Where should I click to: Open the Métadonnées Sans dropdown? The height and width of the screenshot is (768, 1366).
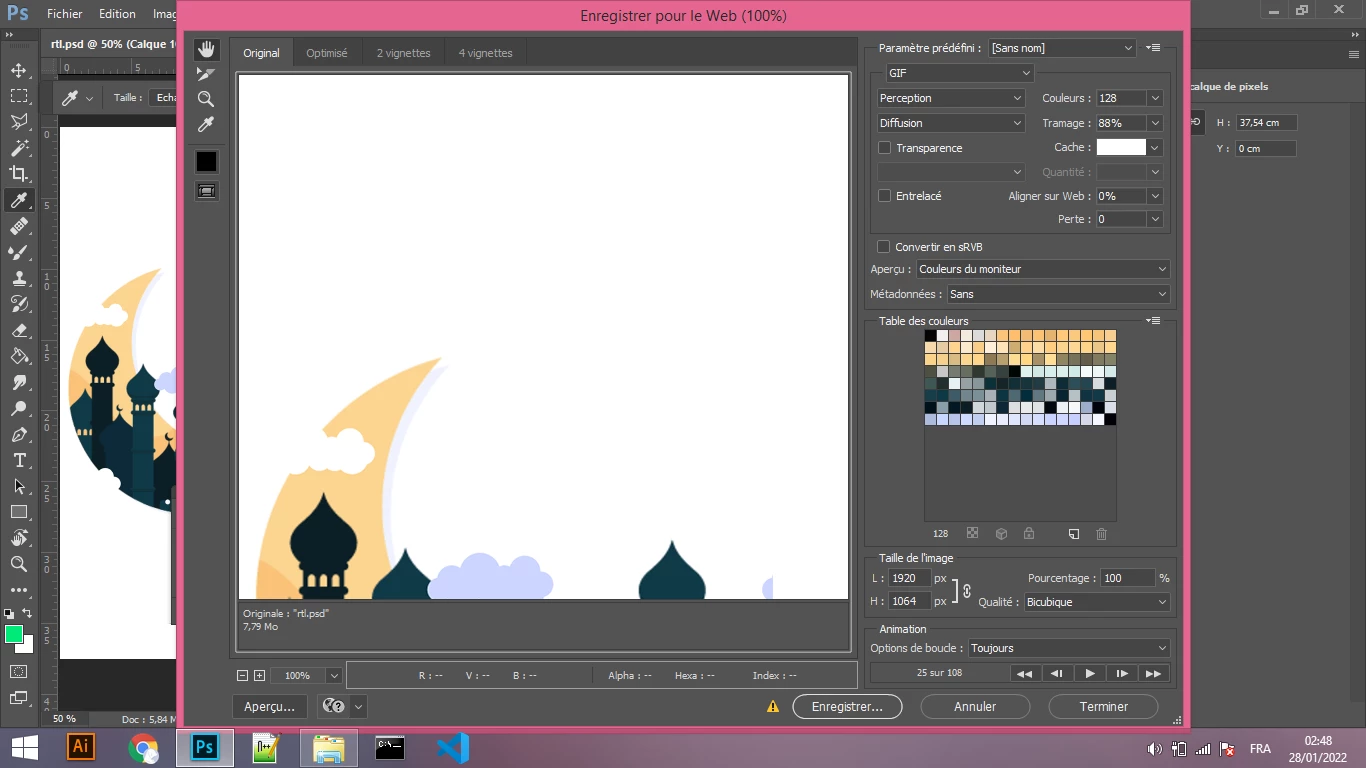tap(1058, 294)
